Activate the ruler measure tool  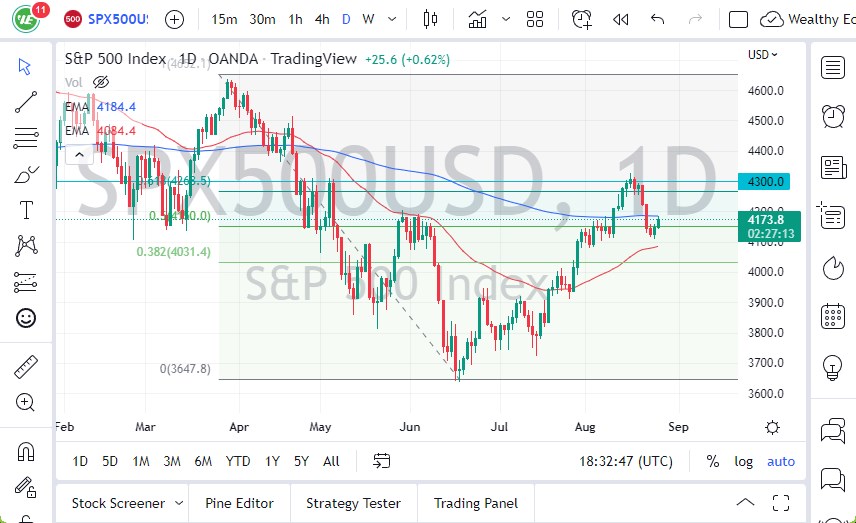coord(26,366)
